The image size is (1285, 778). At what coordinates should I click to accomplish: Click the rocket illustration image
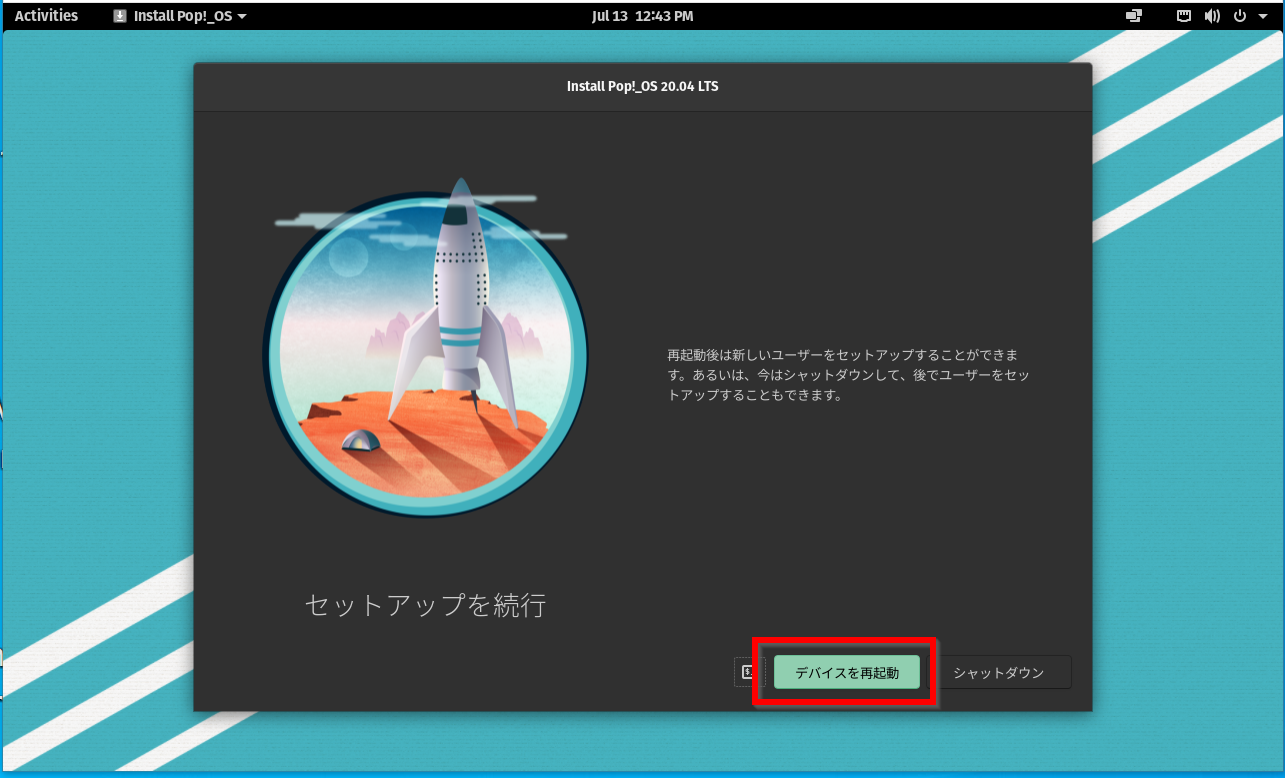point(425,348)
